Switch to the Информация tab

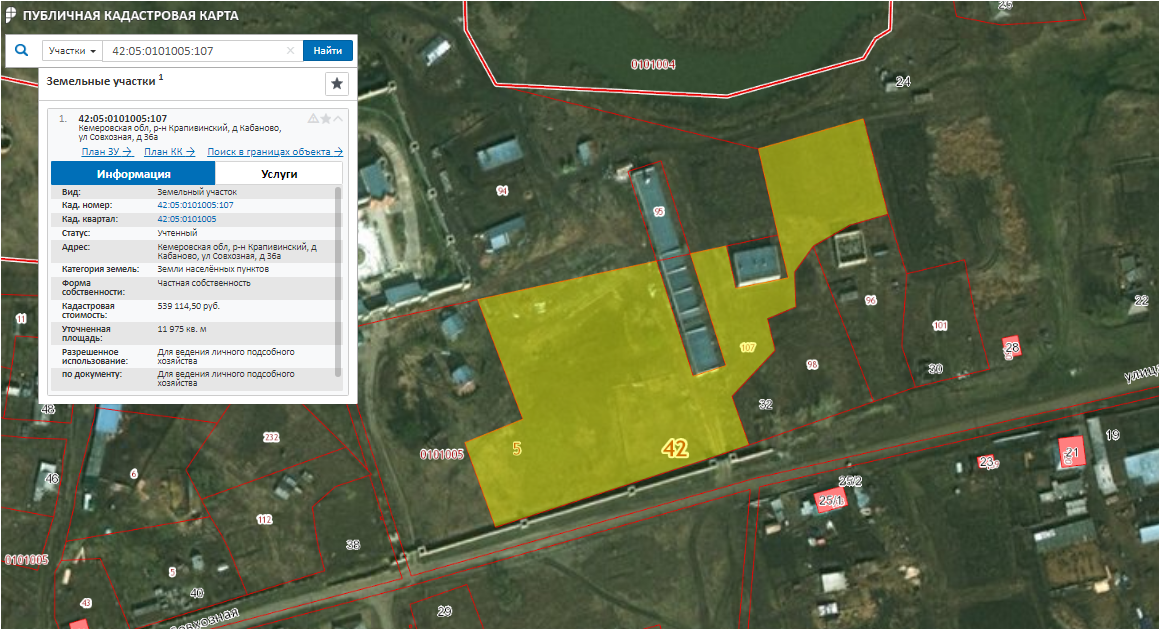click(133, 173)
